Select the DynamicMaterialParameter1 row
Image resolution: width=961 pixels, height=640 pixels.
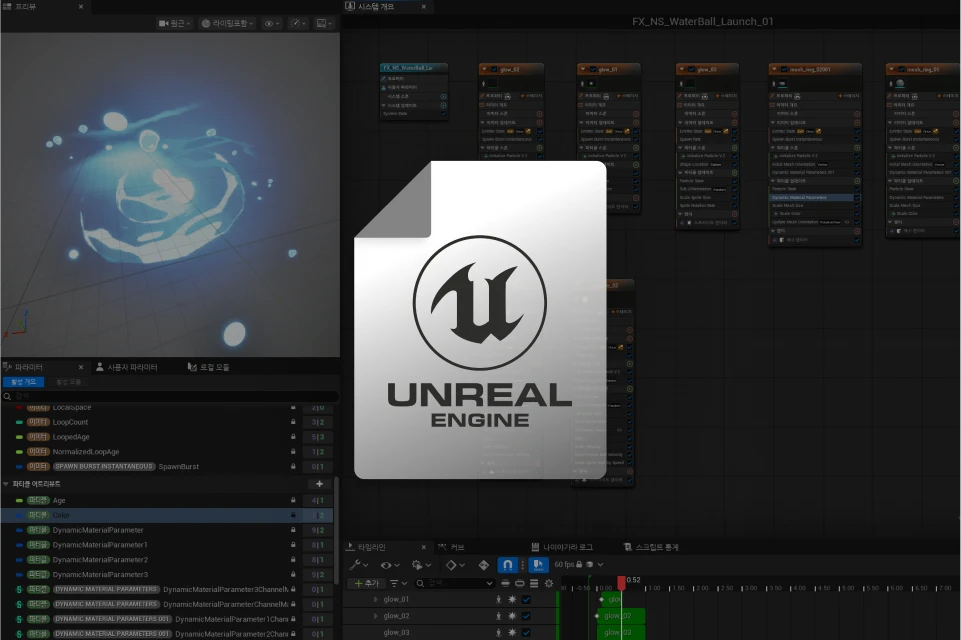167,544
